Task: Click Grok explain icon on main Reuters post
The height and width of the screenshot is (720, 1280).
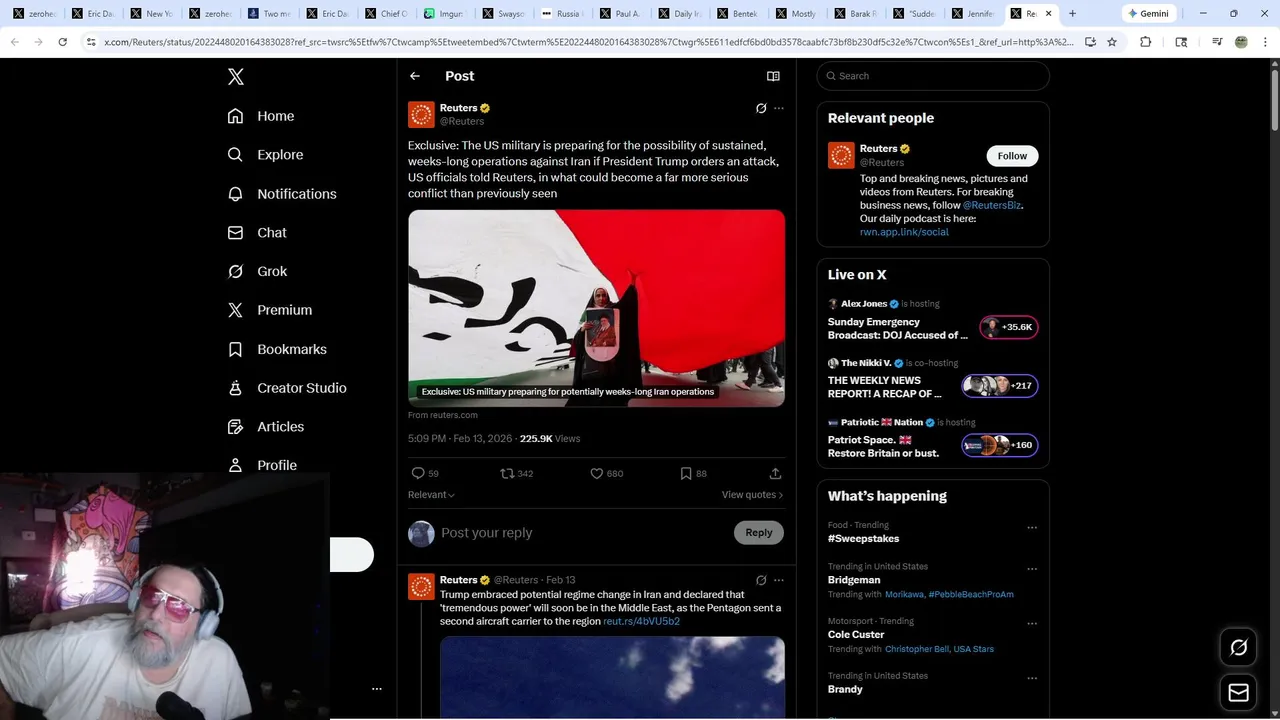Action: pos(761,108)
